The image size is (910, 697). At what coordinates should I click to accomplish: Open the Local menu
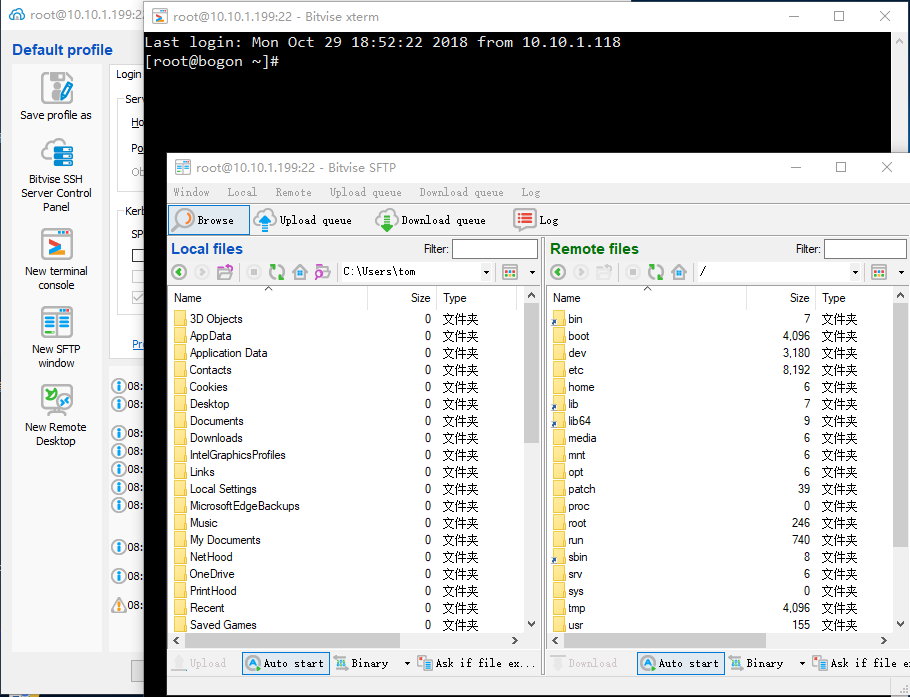tap(241, 192)
